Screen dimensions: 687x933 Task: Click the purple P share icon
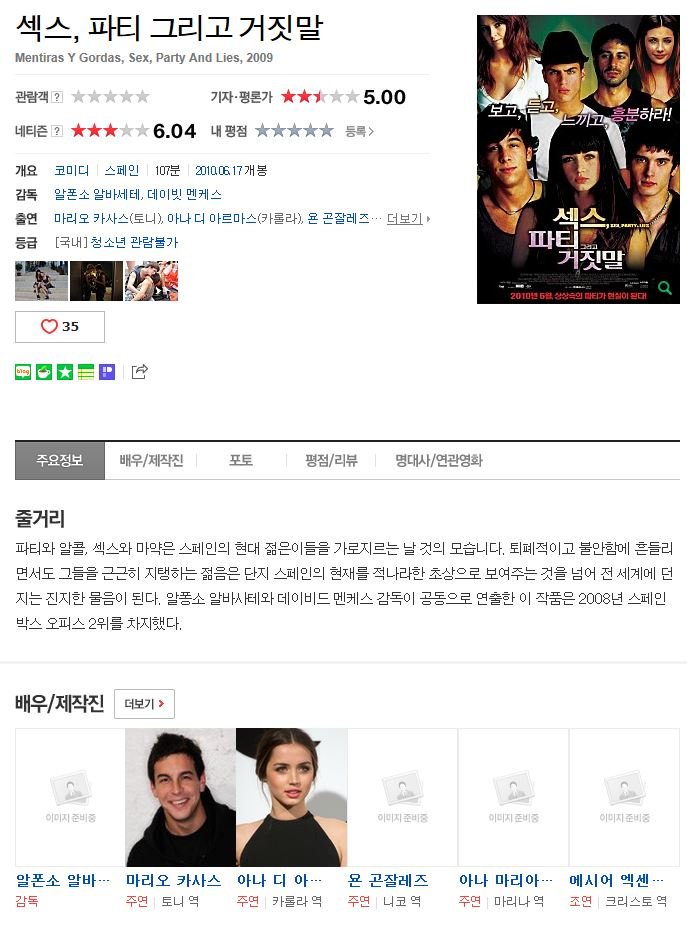coord(107,372)
